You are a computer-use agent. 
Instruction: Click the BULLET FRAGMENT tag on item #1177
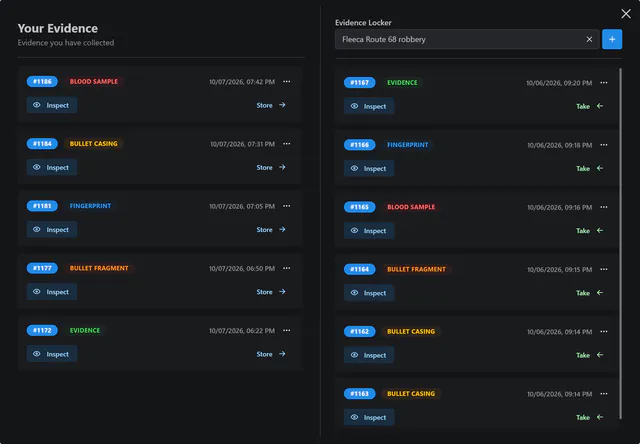[99, 268]
